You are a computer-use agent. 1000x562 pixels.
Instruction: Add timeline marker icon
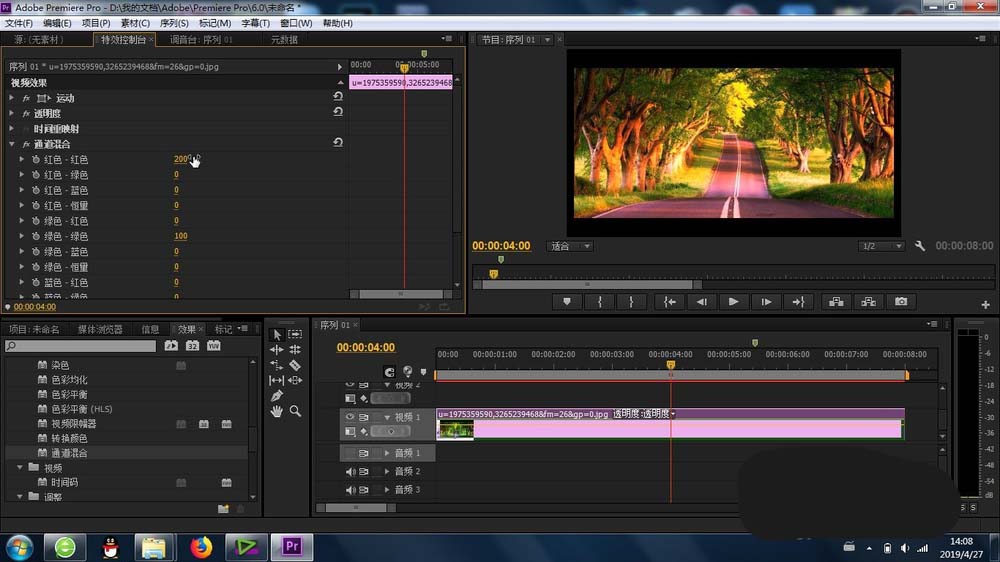(423, 372)
